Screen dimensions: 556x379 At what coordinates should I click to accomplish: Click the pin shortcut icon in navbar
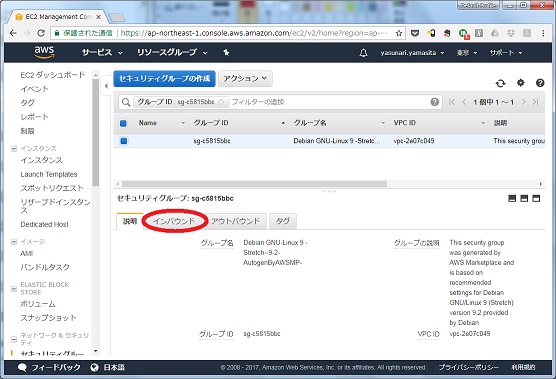tap(226, 52)
